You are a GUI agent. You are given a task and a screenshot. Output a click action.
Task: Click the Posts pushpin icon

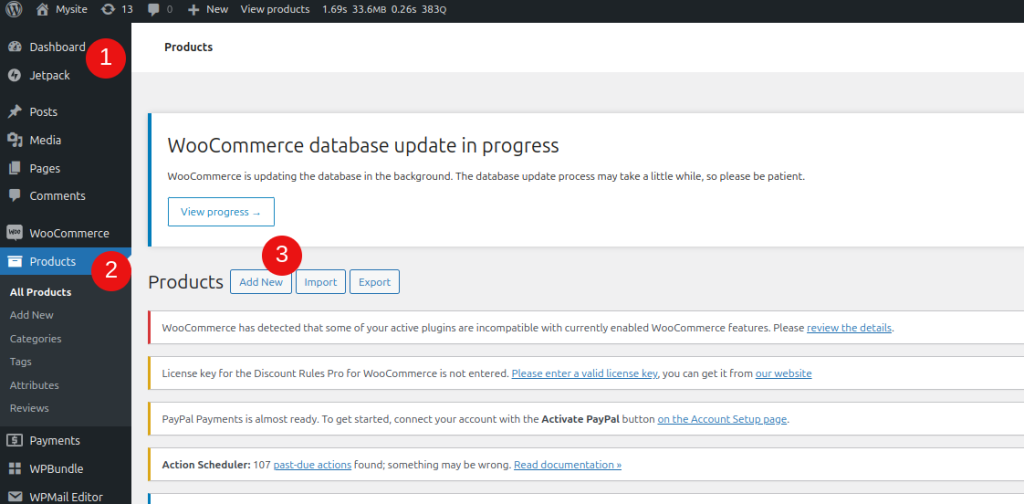click(15, 112)
